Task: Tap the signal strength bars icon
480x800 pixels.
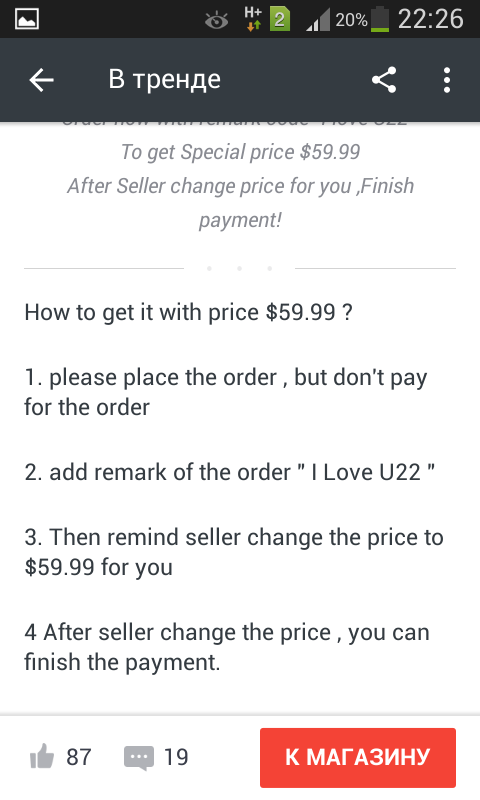Action: [318, 21]
